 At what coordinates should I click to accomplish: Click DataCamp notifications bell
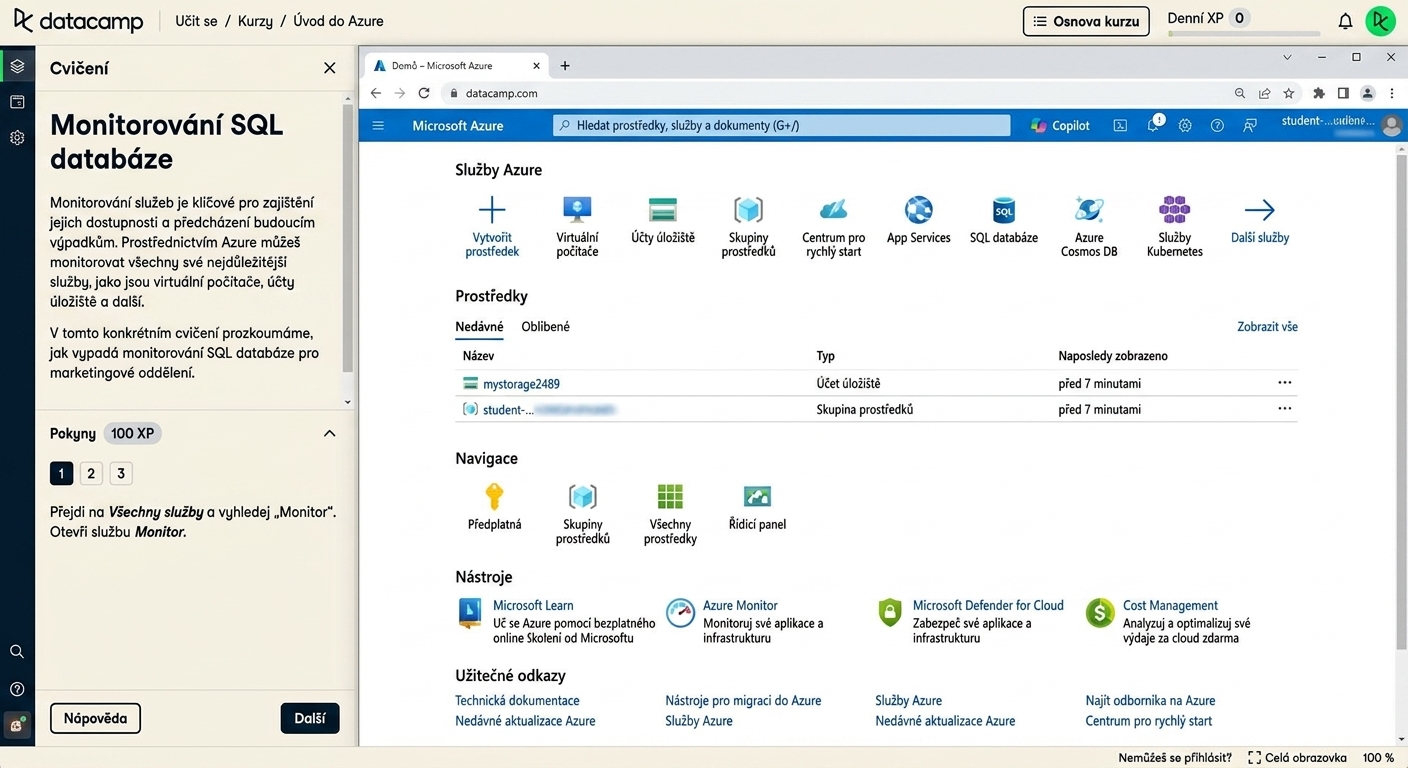1345,21
